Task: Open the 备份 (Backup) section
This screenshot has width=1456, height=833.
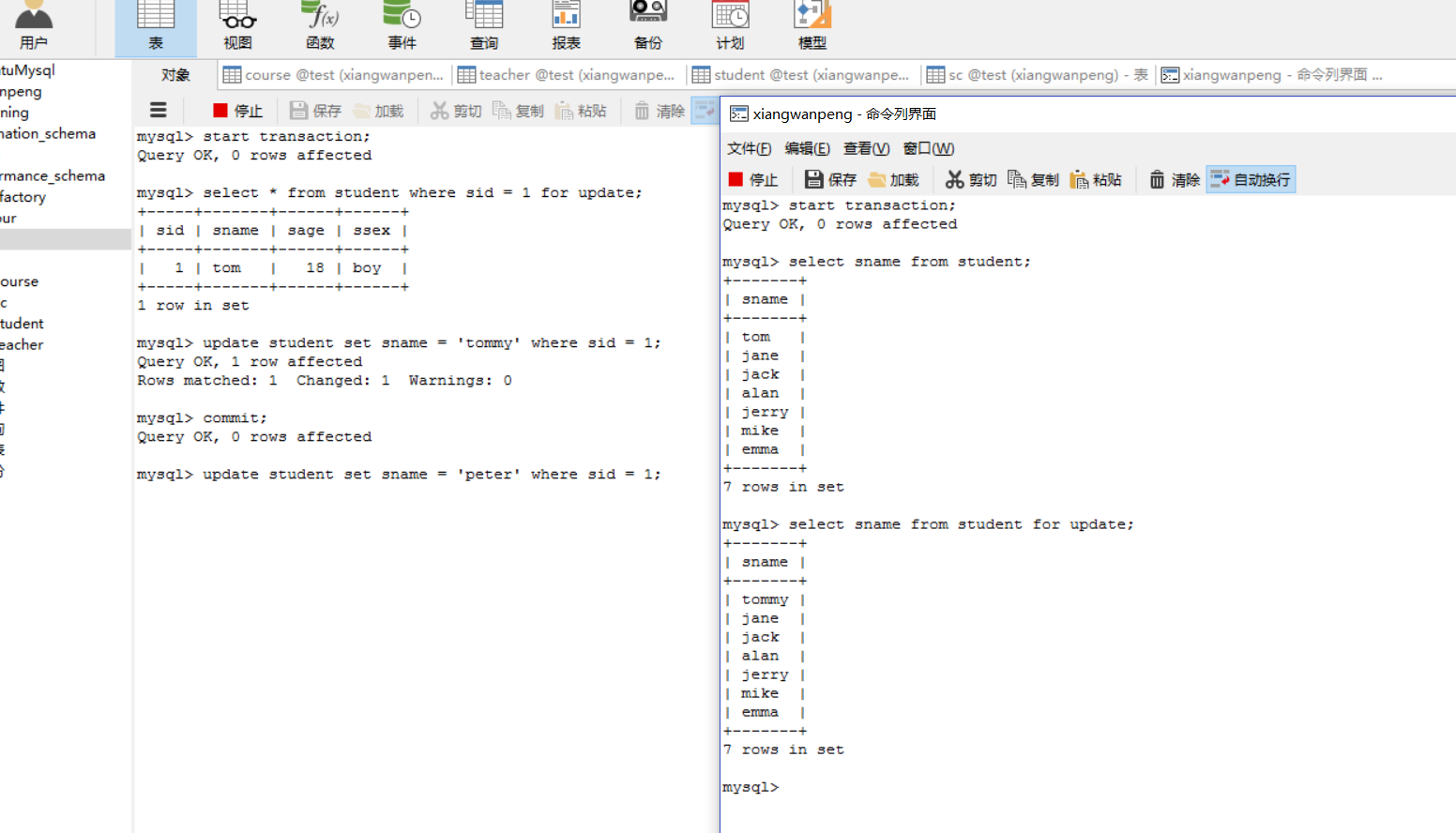Action: (x=648, y=27)
